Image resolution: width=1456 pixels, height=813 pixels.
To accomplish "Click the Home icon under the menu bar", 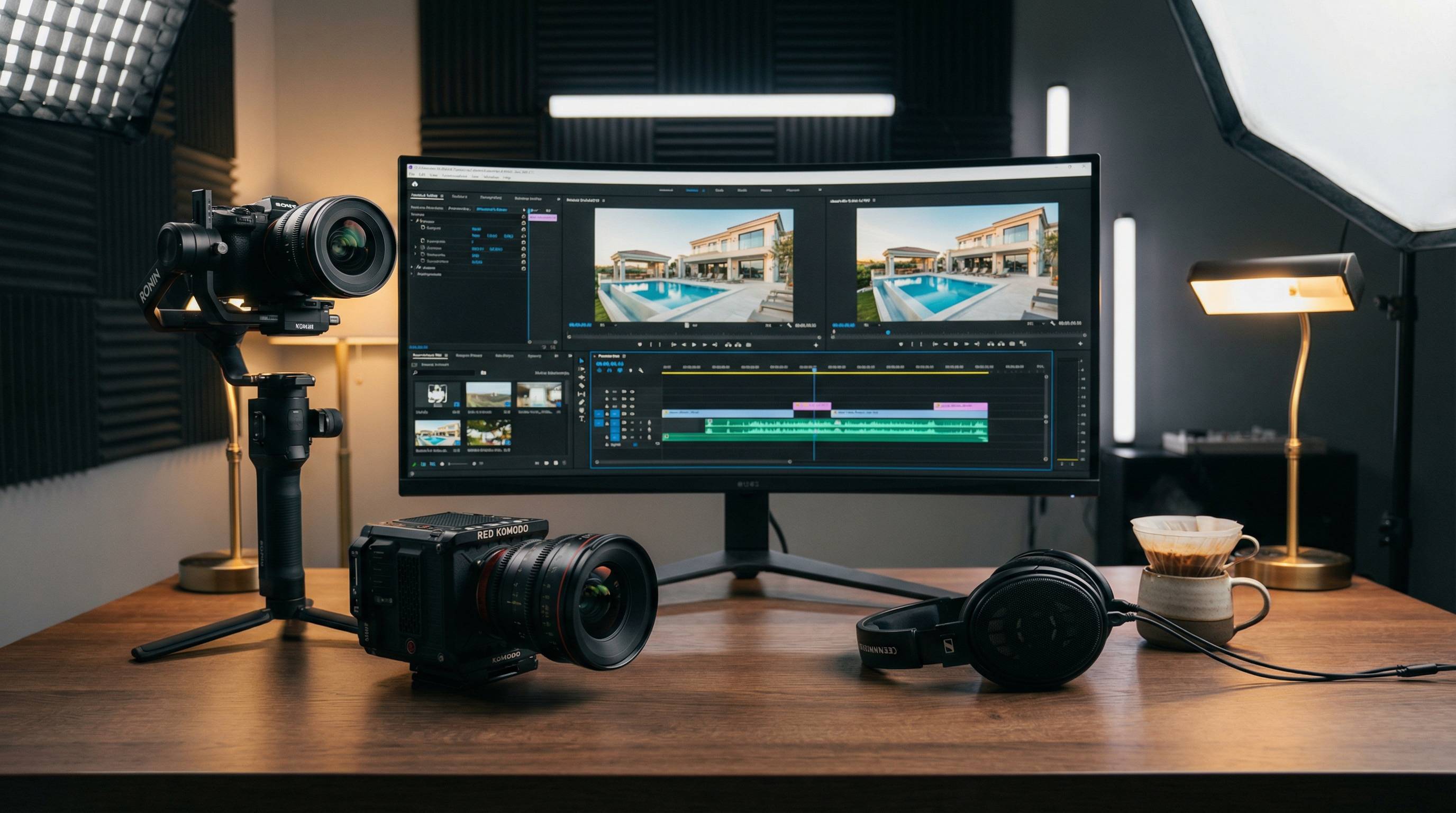I will [415, 184].
